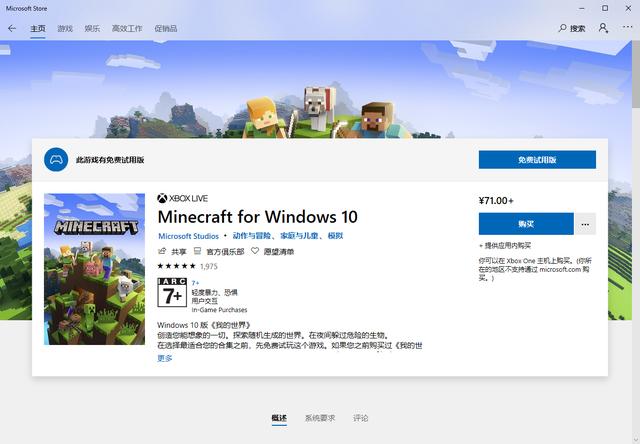This screenshot has height=444, width=640.
Task: Click the 用户交互 descriptor text
Action: click(x=204, y=301)
